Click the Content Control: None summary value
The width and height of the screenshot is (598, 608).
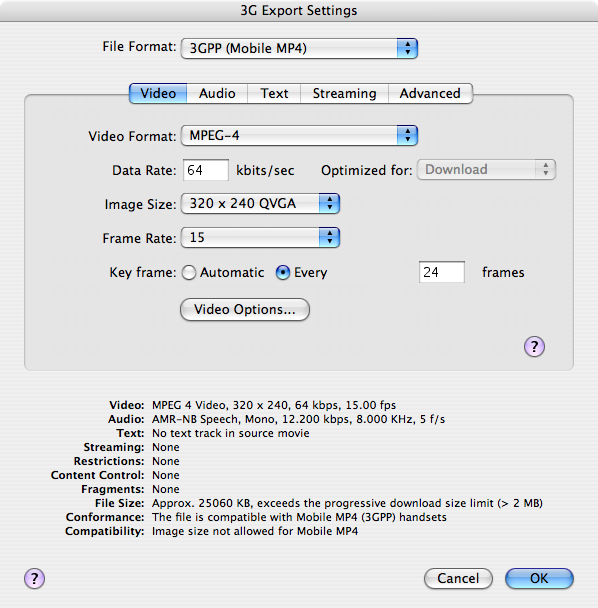[x=166, y=475]
